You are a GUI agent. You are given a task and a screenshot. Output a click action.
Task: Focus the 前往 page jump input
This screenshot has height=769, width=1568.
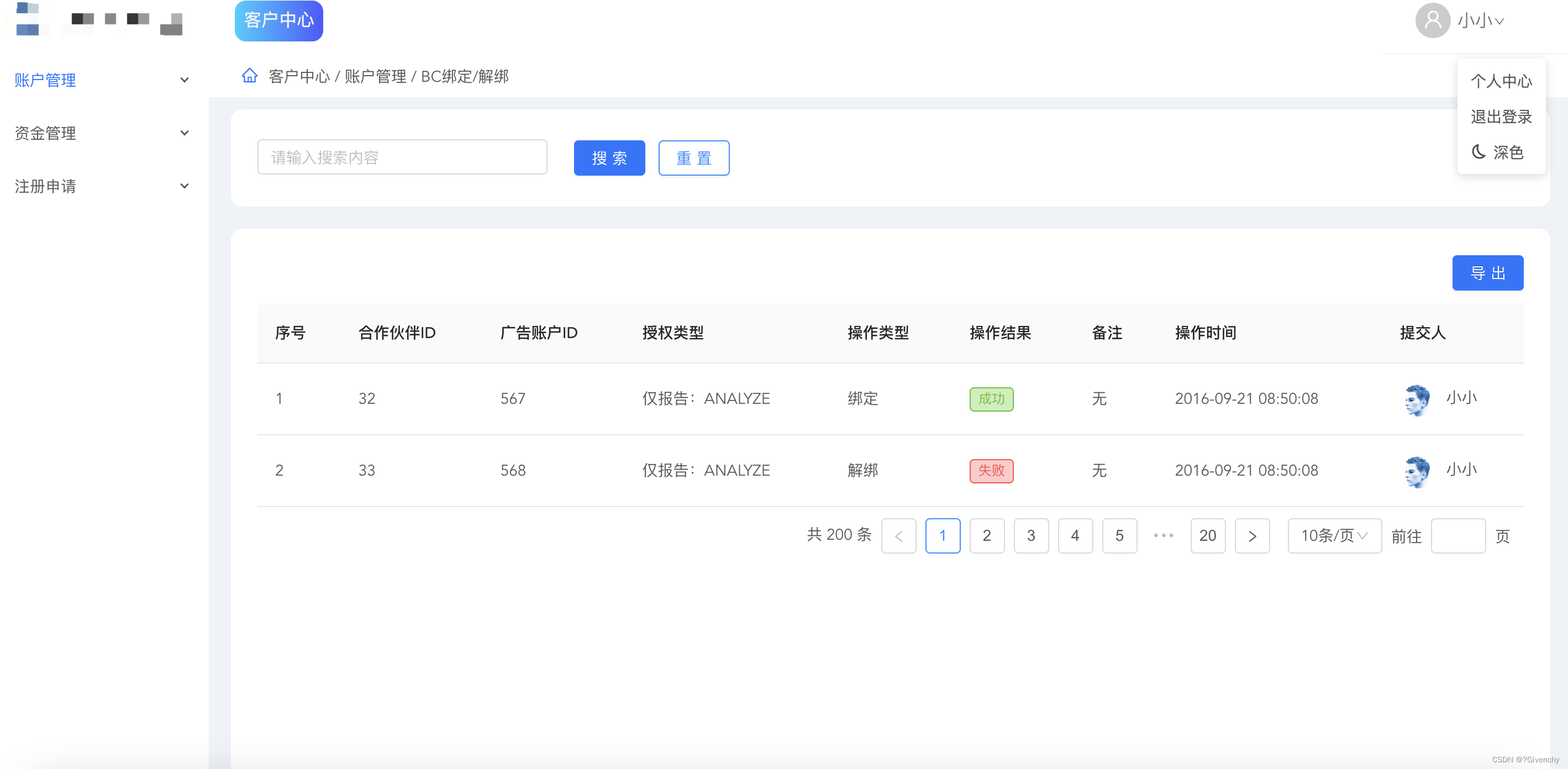(1458, 536)
